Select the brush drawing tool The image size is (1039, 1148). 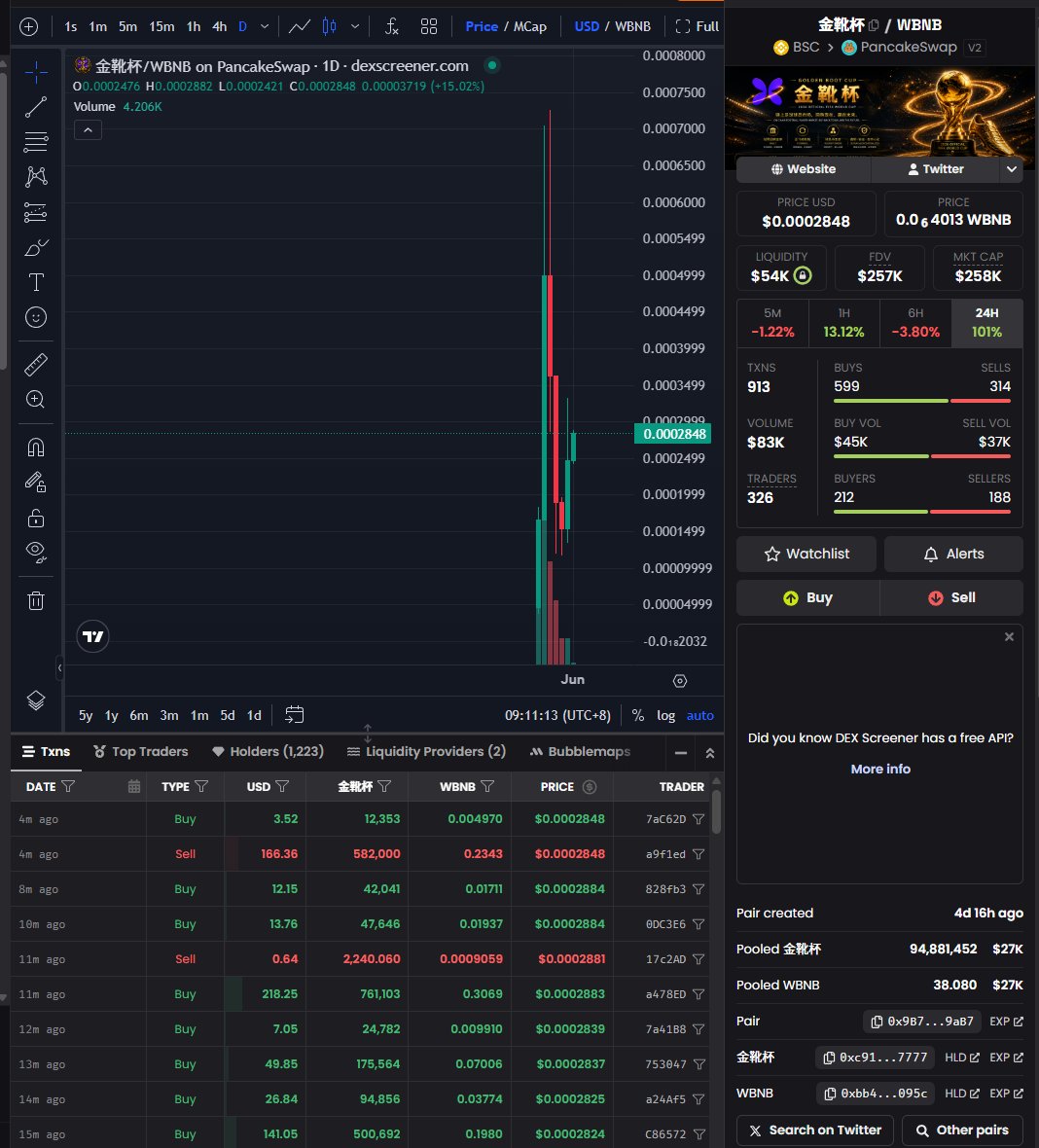click(x=35, y=247)
